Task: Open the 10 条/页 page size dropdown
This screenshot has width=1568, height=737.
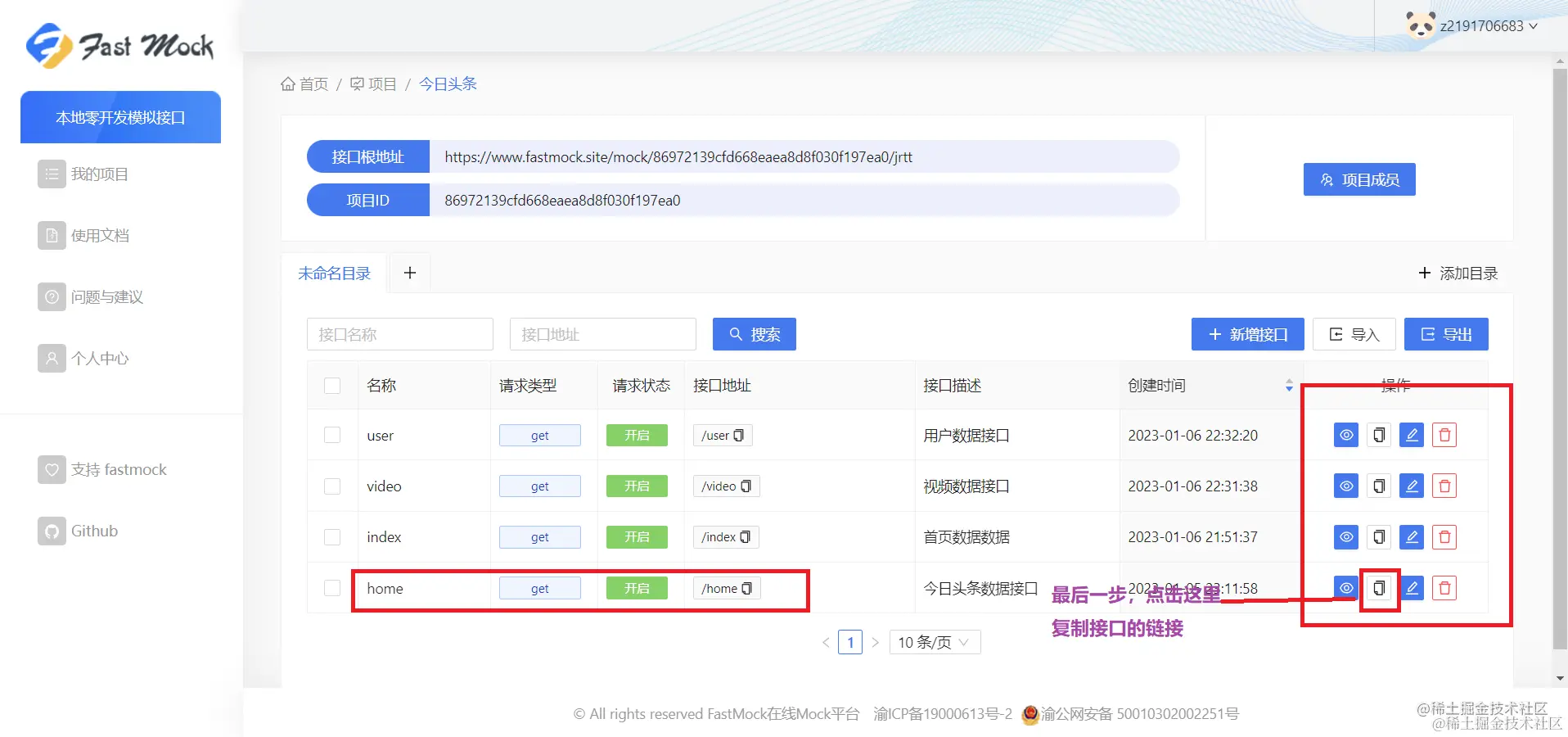Action: (935, 642)
